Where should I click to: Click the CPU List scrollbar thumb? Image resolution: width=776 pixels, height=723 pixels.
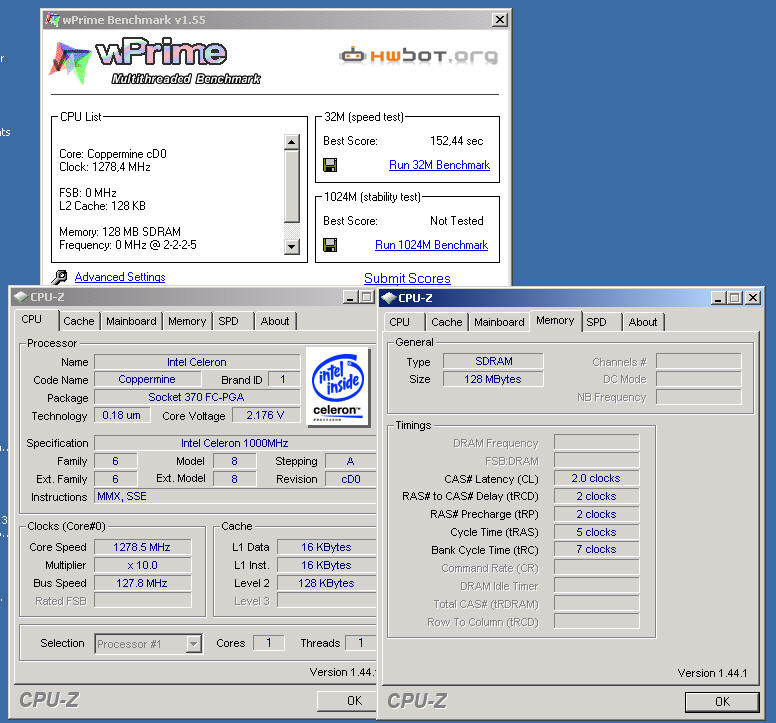coord(292,186)
